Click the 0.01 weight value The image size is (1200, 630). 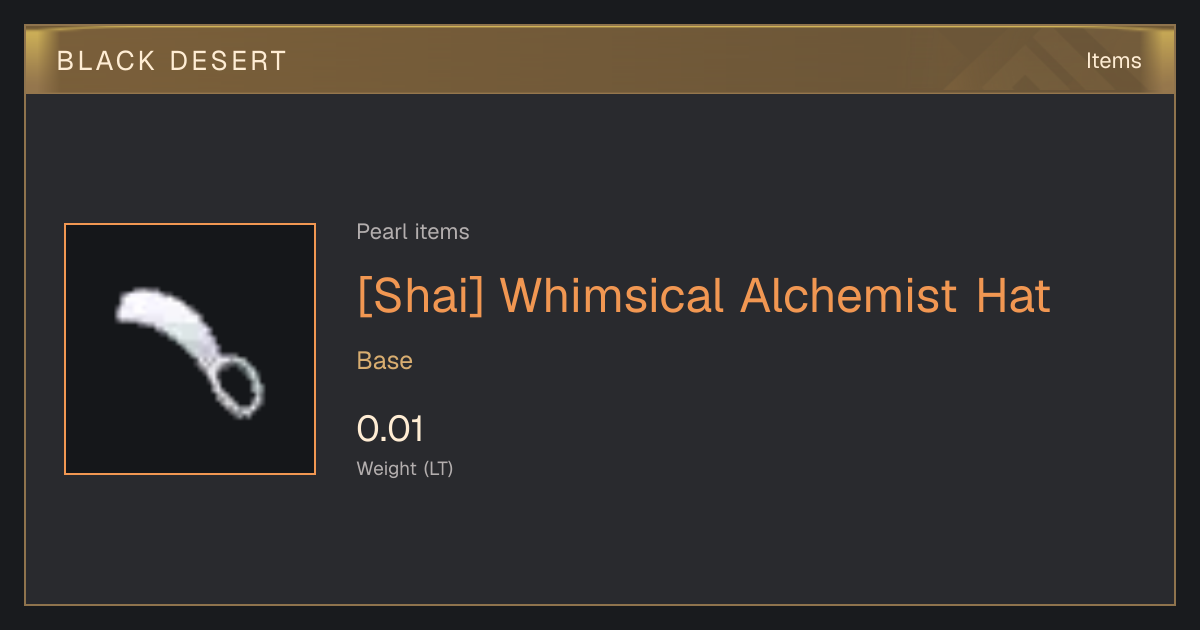(x=390, y=429)
